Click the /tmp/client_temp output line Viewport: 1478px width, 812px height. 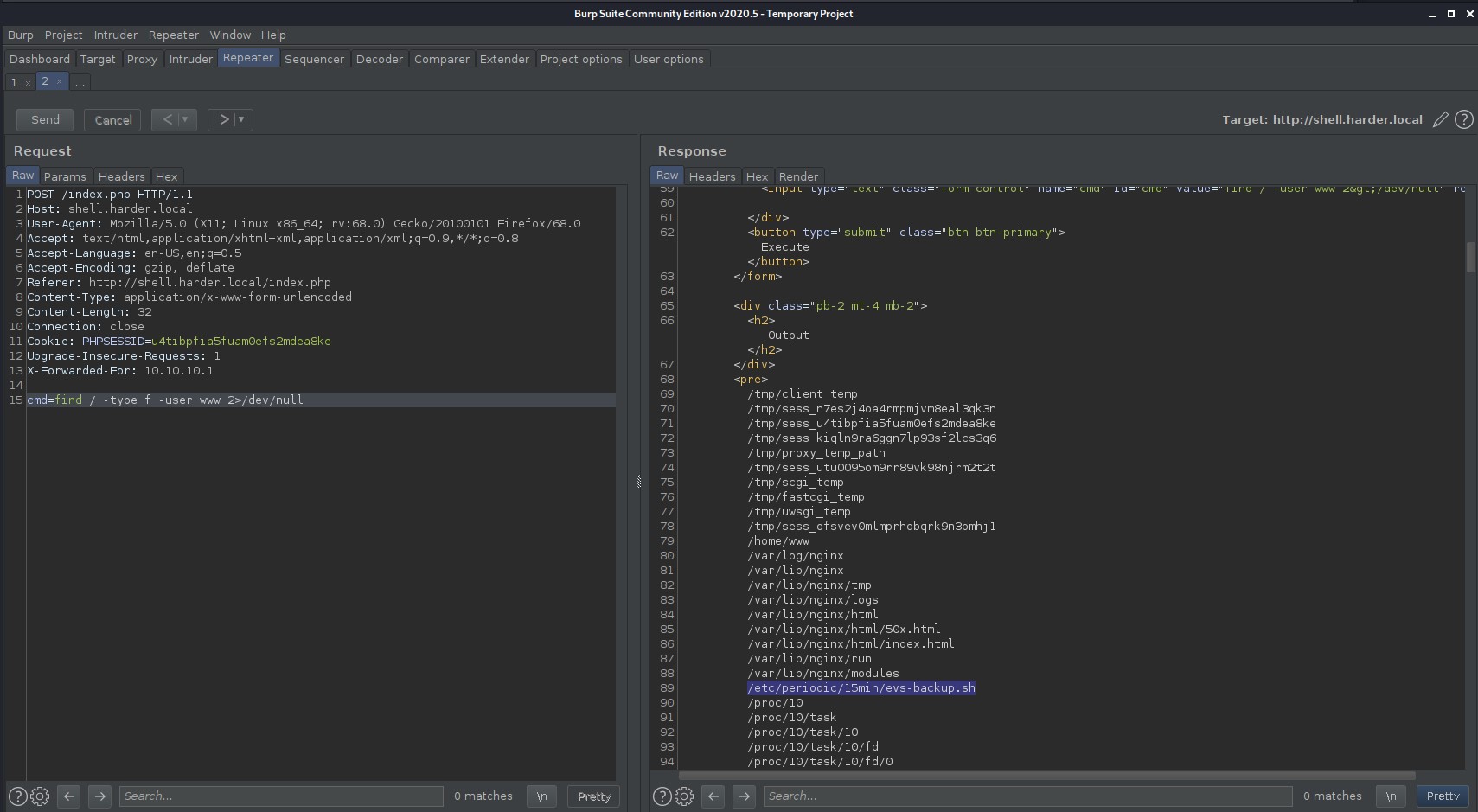[803, 394]
